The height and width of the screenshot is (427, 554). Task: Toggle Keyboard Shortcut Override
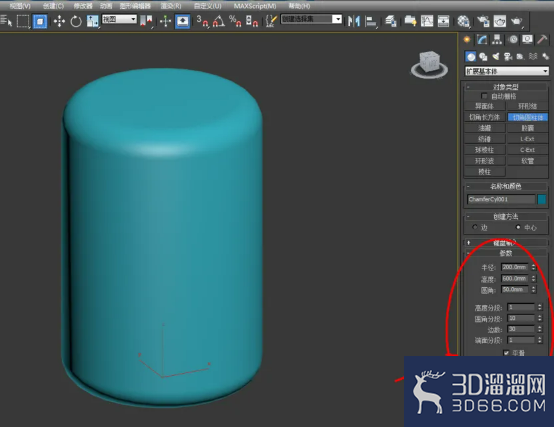pyautogui.click(x=182, y=21)
